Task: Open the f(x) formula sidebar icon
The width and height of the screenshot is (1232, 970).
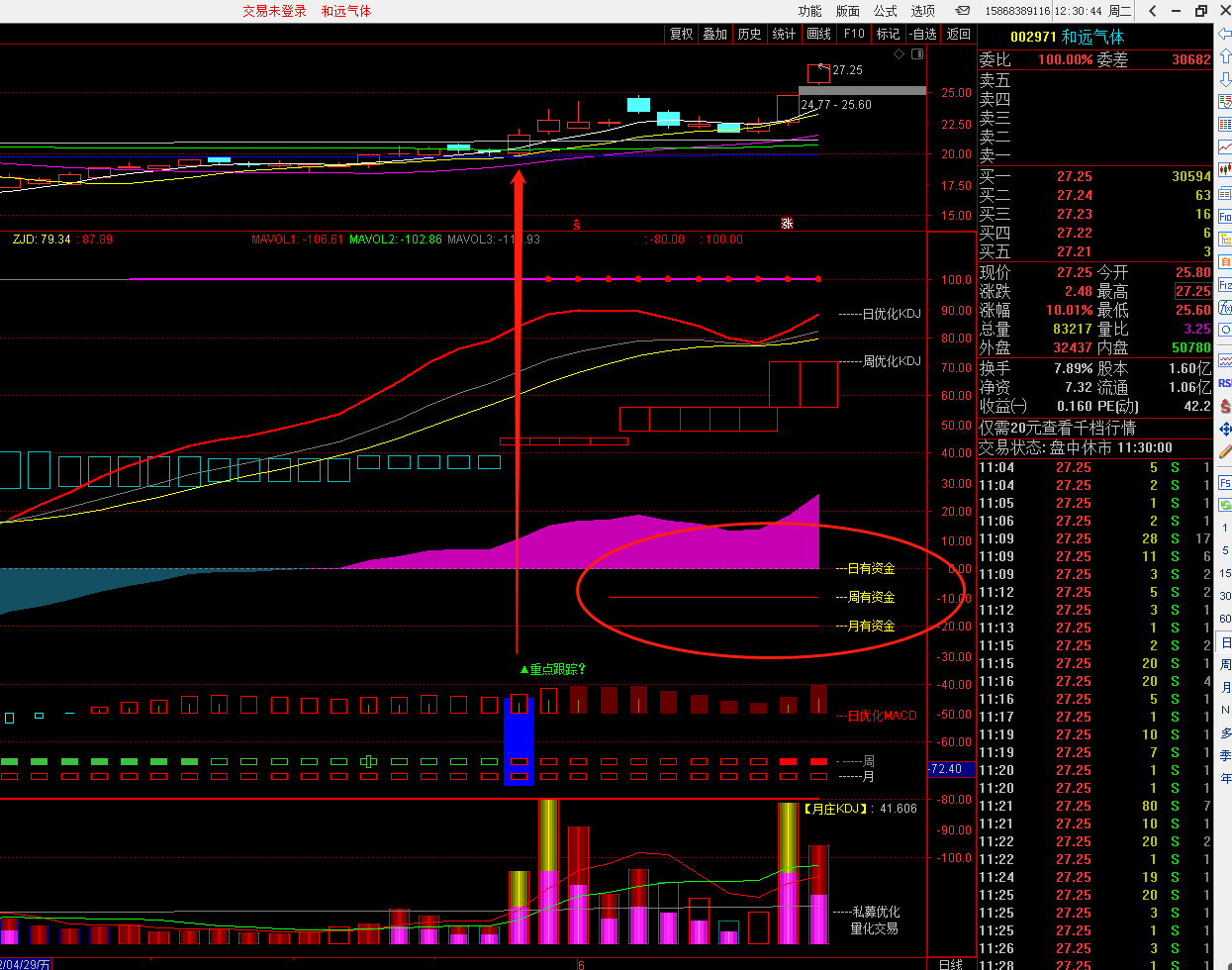Action: (x=1225, y=308)
